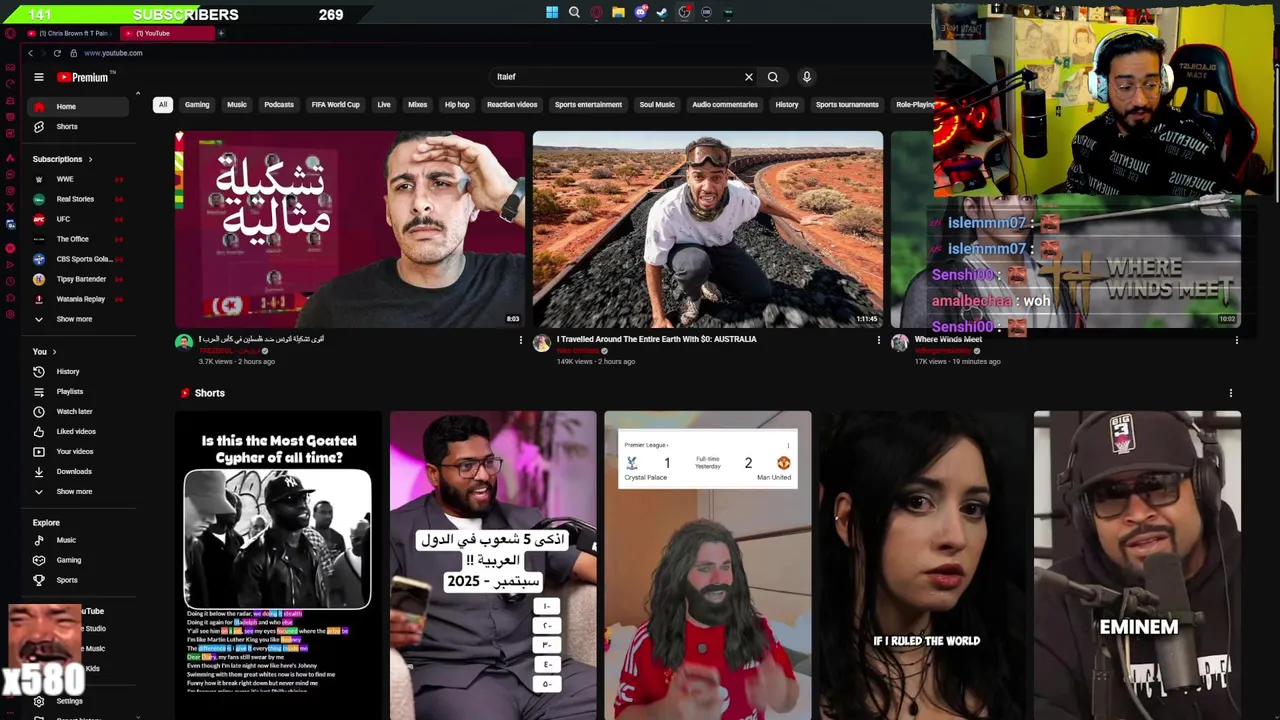This screenshot has height=720, width=1280.
Task: Expand the Subscriptions section arrow
Action: [90, 159]
